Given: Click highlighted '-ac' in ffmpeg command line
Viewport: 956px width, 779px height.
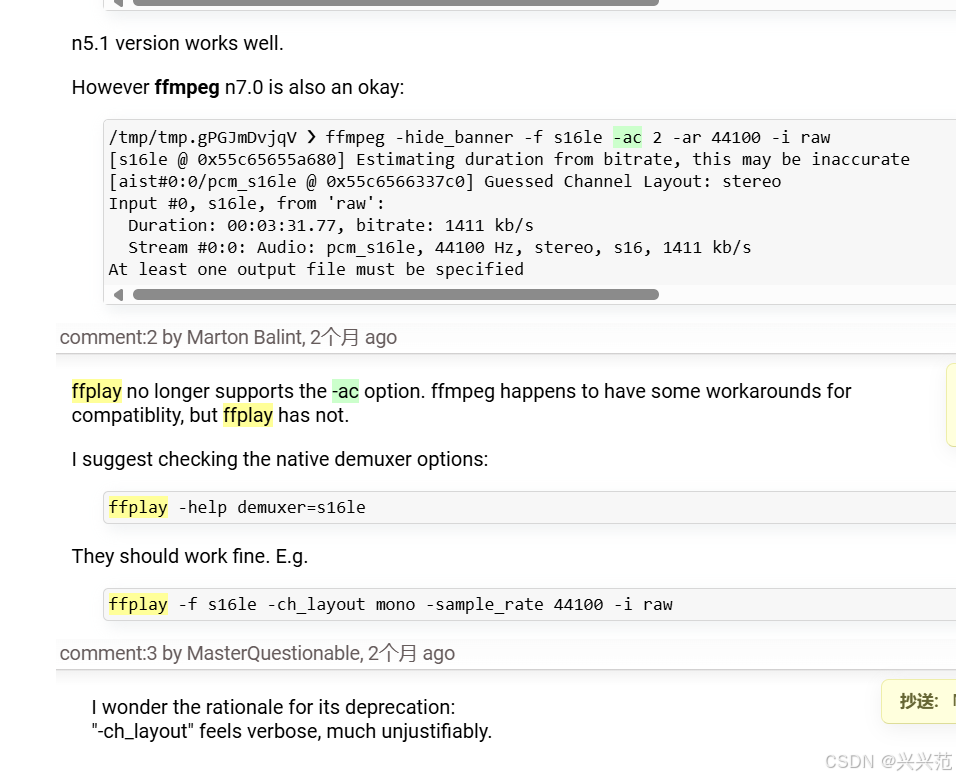Looking at the screenshot, I should [627, 138].
